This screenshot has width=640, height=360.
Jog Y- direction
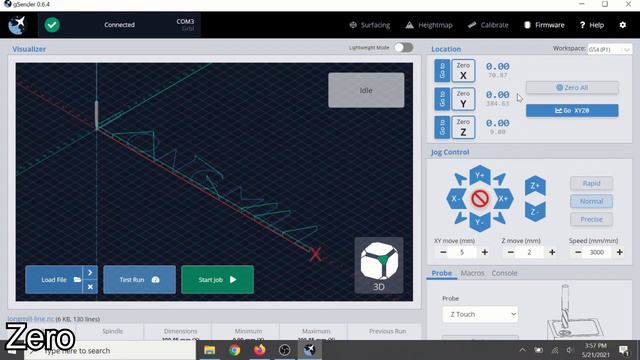pyautogui.click(x=480, y=222)
